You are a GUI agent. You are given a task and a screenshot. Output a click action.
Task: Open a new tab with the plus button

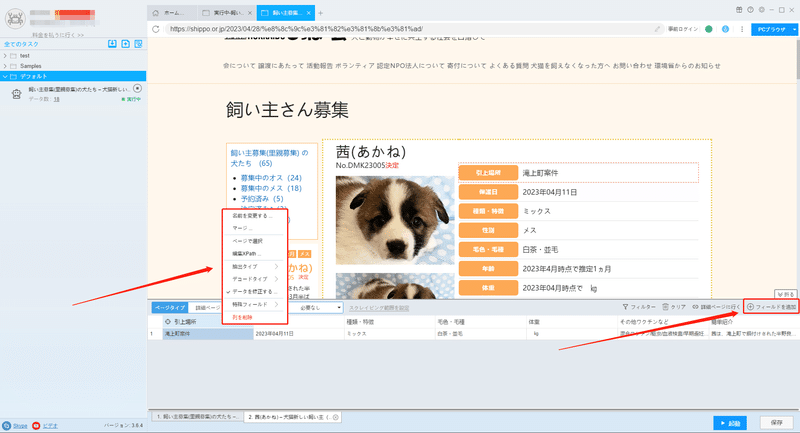pos(320,13)
